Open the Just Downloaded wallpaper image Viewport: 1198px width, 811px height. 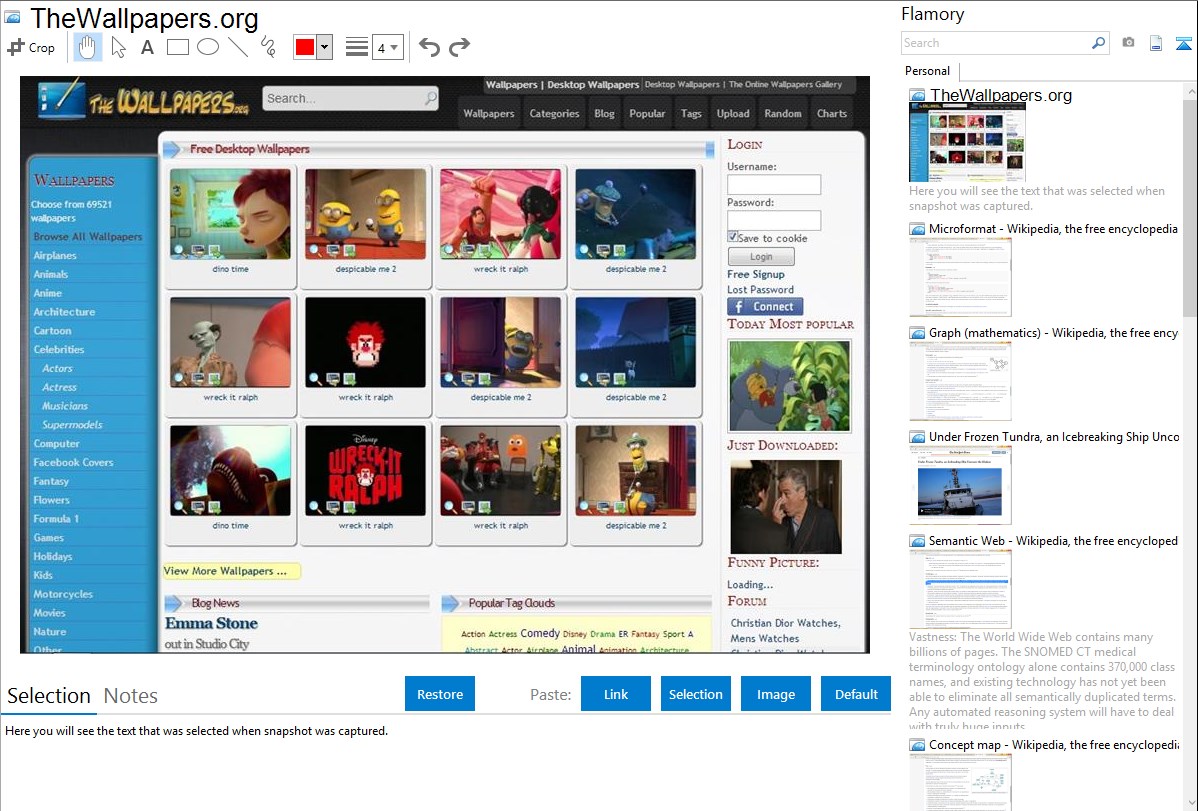[785, 506]
